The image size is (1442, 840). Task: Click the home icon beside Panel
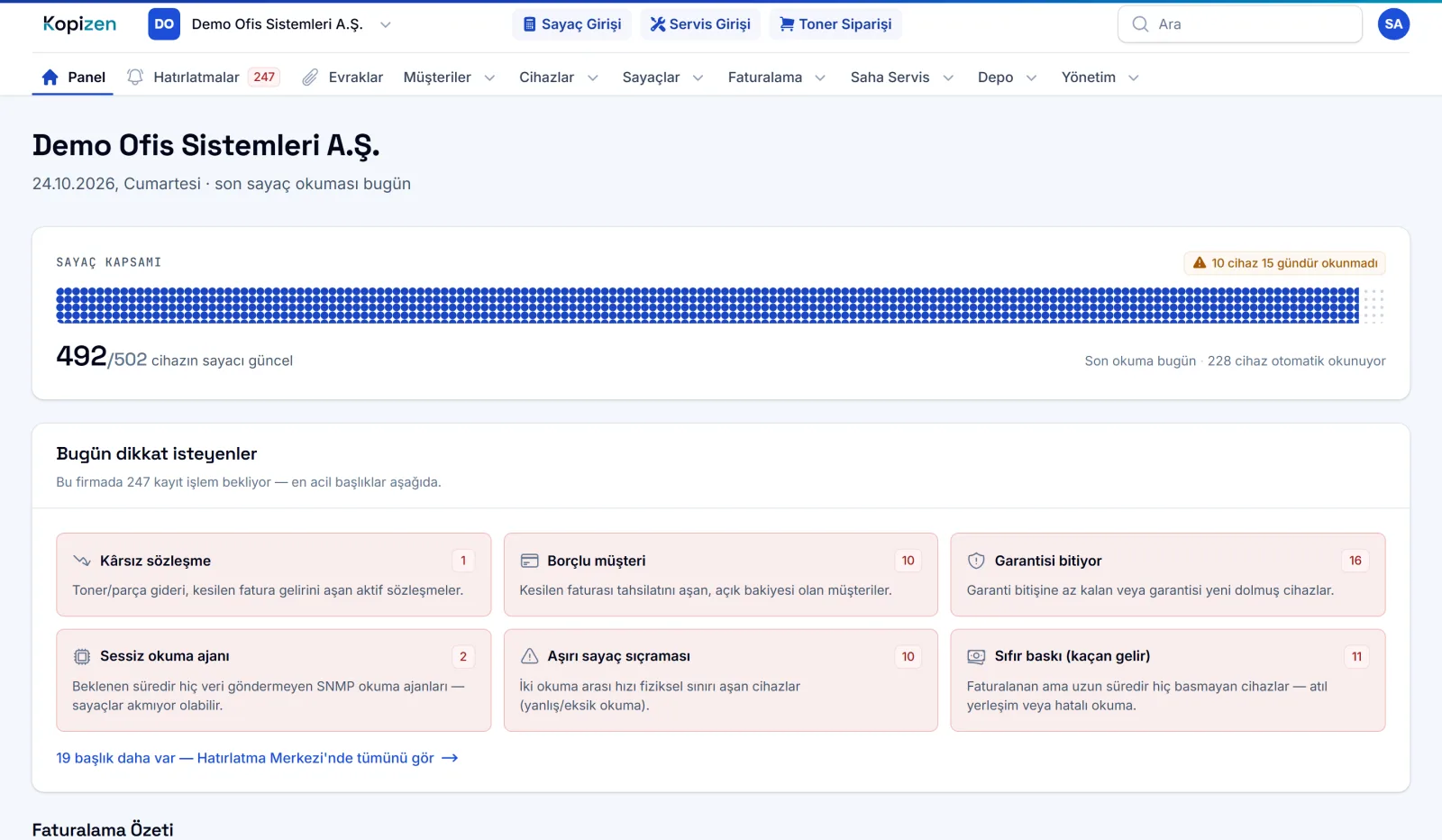click(x=50, y=78)
